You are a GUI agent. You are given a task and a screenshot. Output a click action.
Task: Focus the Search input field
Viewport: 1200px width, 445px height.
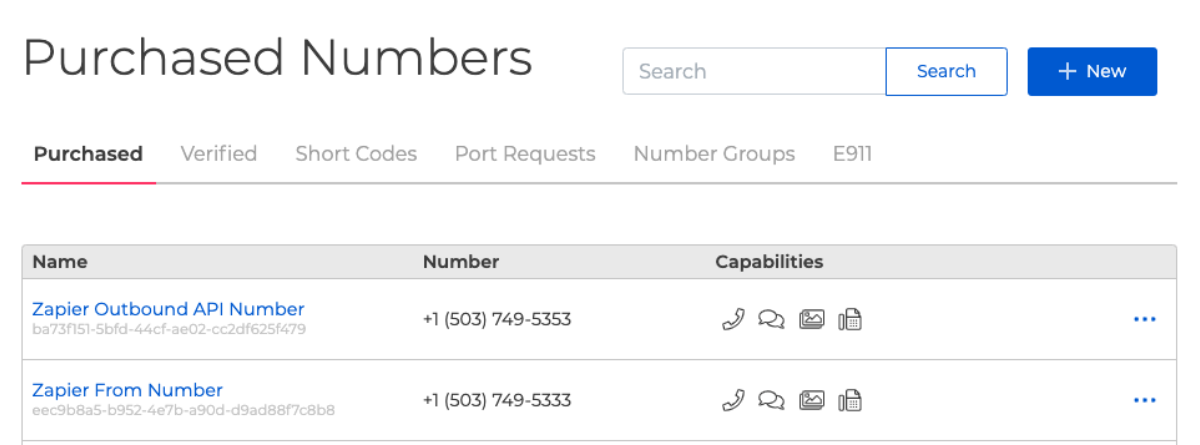[754, 71]
